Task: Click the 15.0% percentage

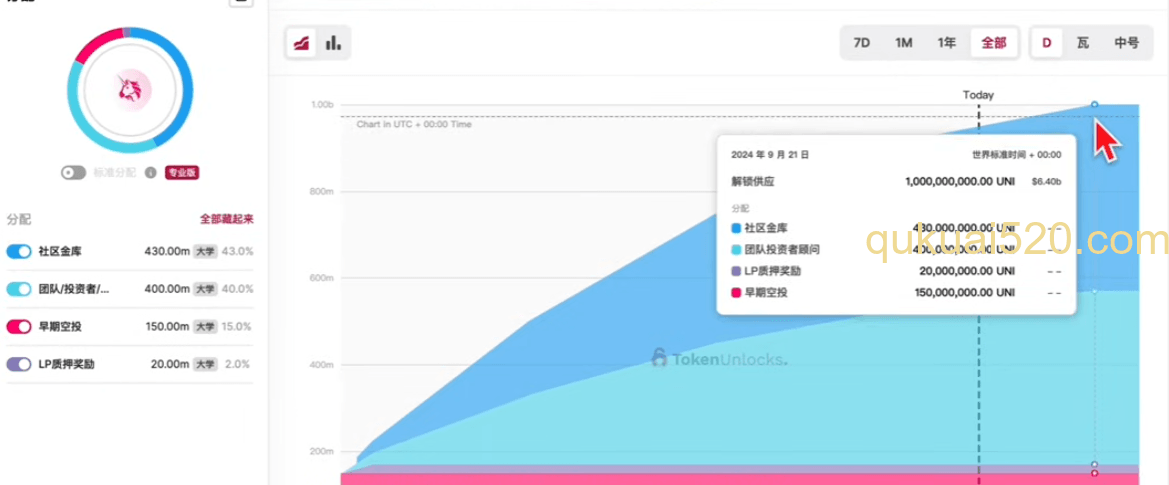Action: (x=238, y=326)
